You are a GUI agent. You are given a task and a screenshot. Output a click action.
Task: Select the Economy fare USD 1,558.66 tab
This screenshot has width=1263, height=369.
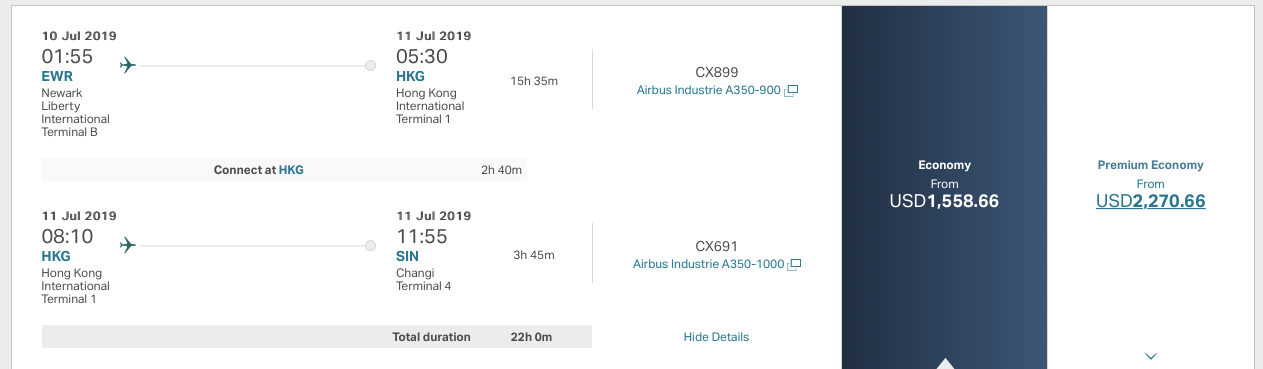(x=945, y=185)
